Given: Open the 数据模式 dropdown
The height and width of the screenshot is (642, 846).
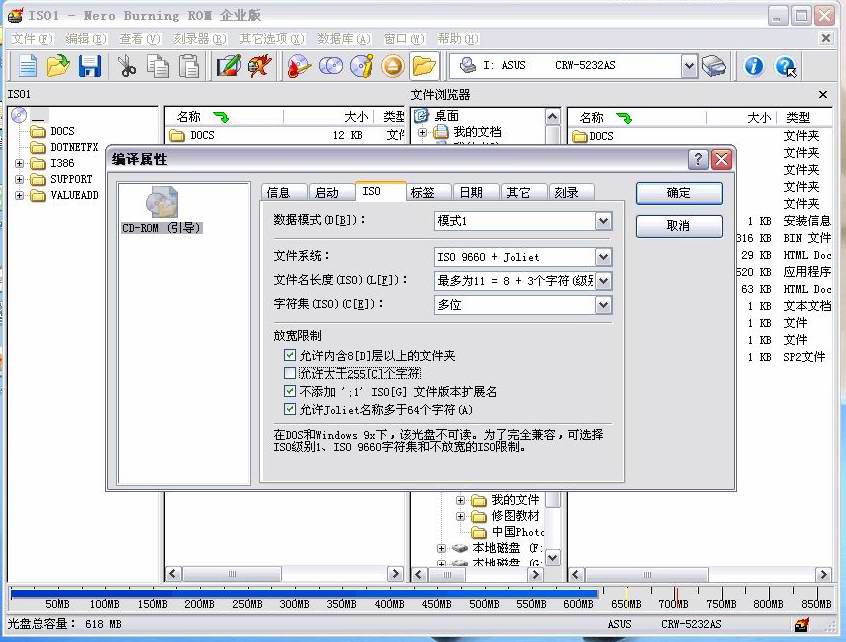Looking at the screenshot, I should point(603,221).
